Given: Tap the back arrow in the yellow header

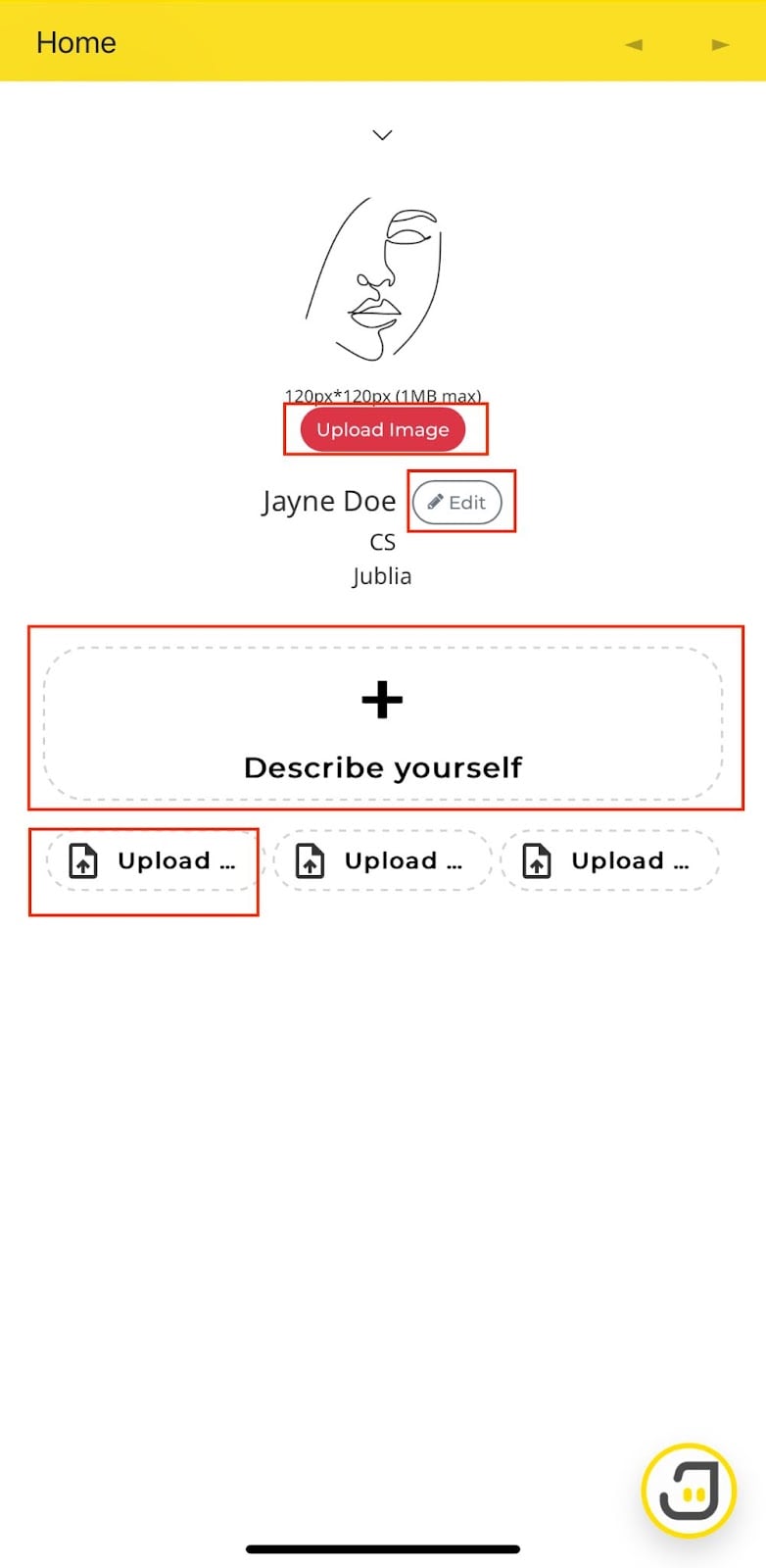Looking at the screenshot, I should (x=634, y=44).
